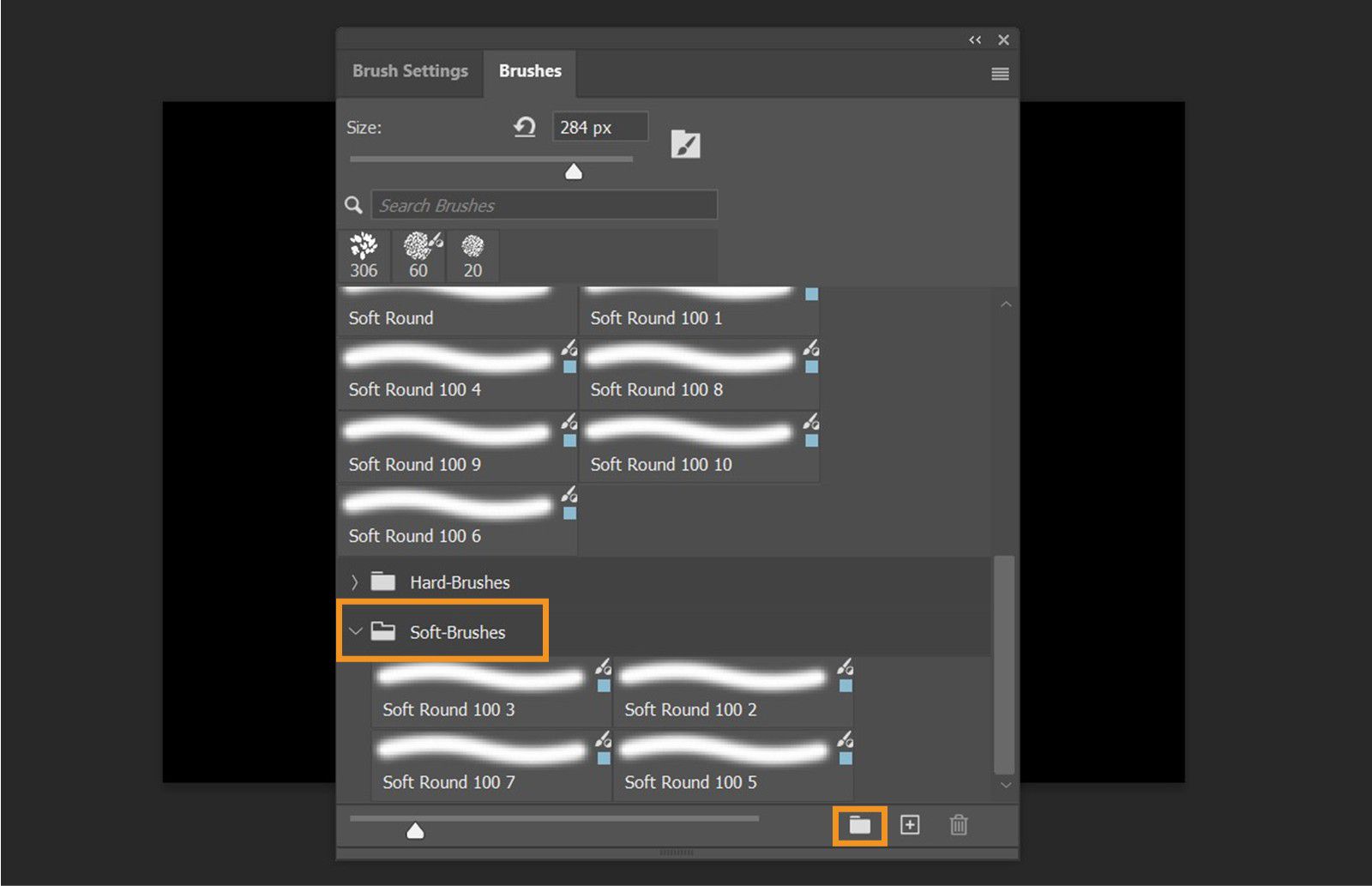This screenshot has height=886, width=1372.
Task: Toggle the Brush Settings panel icon
Action: point(685,143)
